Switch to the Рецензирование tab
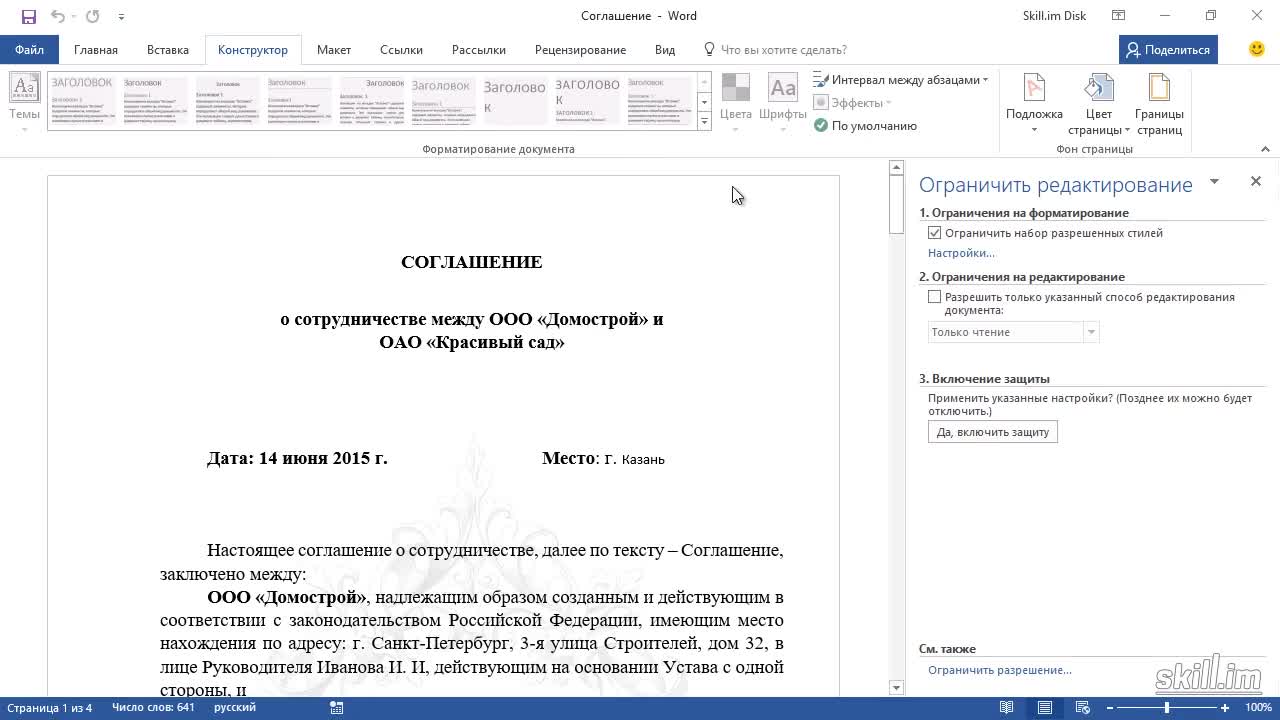The height and width of the screenshot is (720, 1280). pos(580,50)
